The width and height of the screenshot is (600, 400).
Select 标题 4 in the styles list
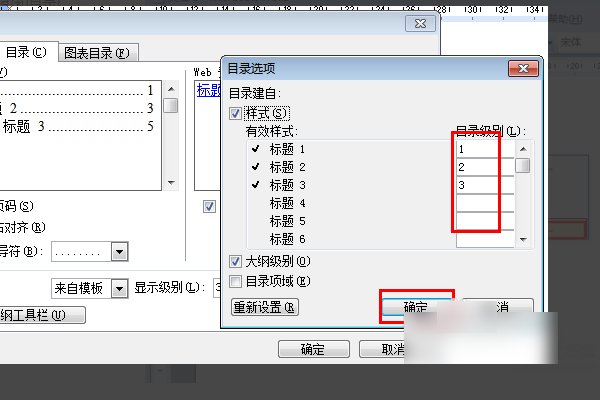tap(287, 203)
